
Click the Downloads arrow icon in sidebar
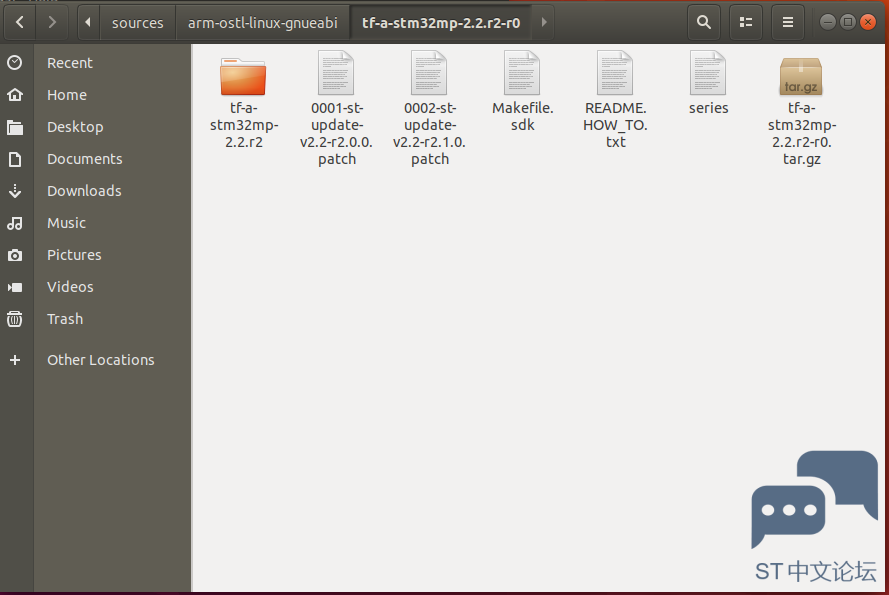tap(15, 191)
